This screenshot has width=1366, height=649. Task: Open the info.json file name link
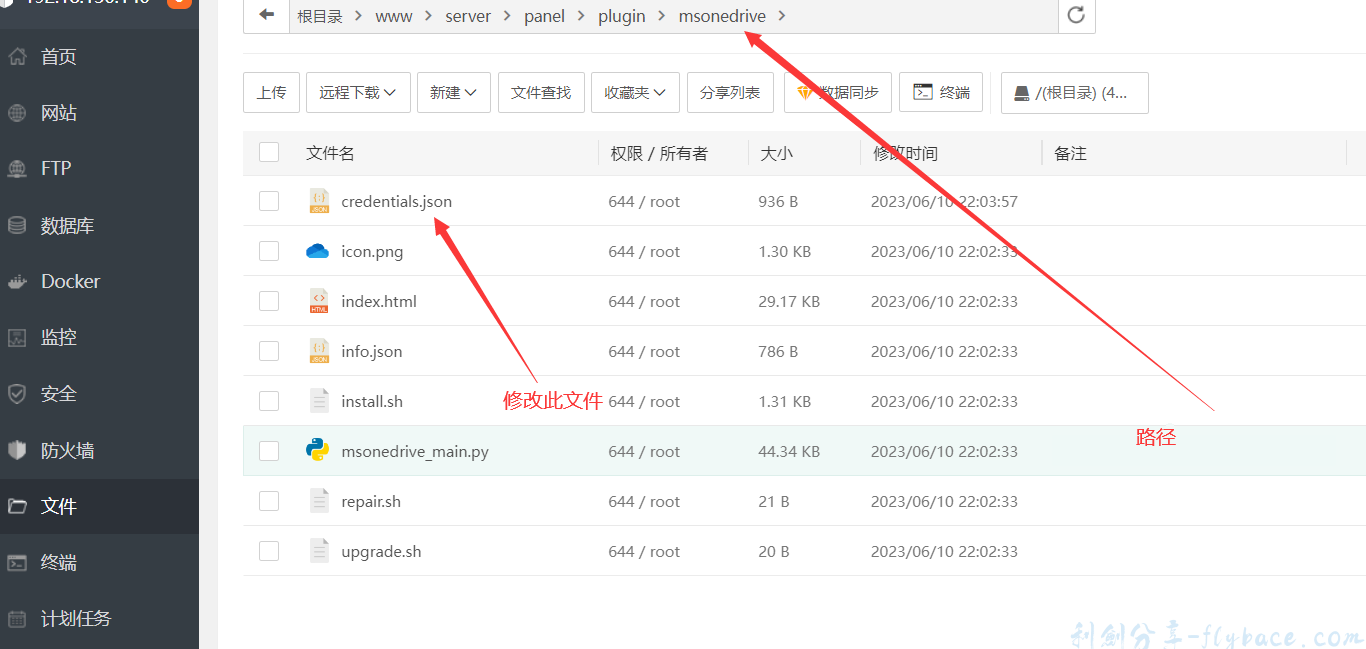tap(371, 351)
